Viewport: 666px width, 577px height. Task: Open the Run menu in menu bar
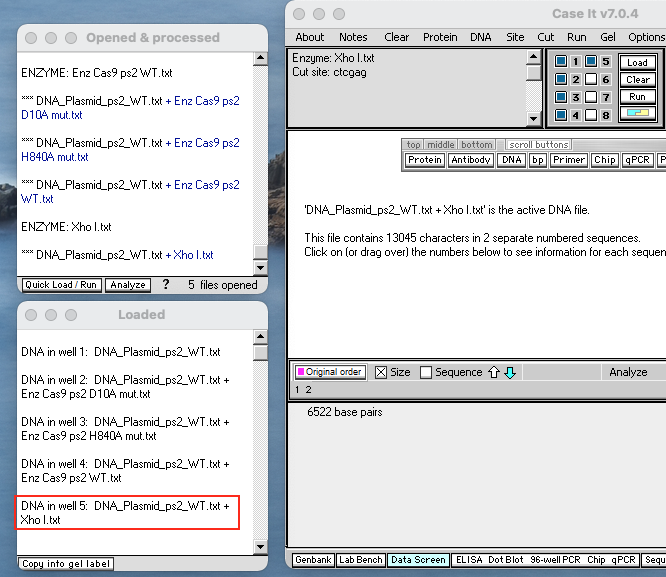pos(576,37)
